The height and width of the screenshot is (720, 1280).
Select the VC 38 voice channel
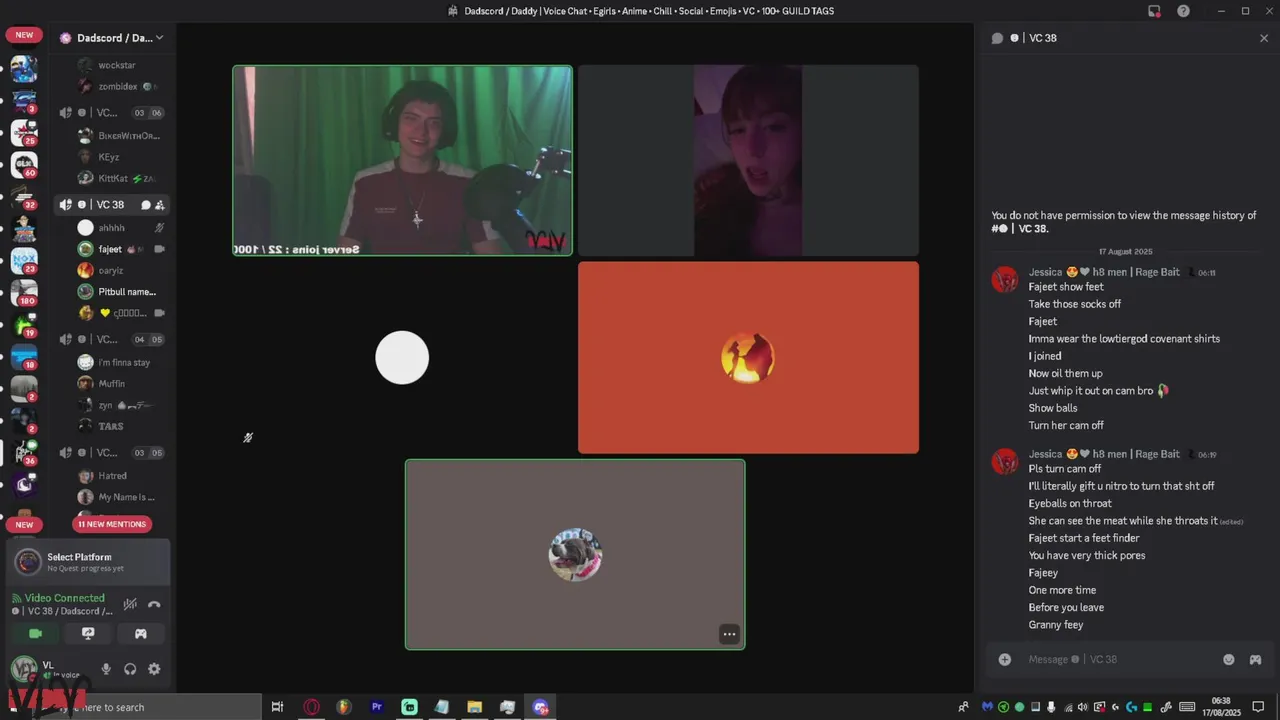112,205
